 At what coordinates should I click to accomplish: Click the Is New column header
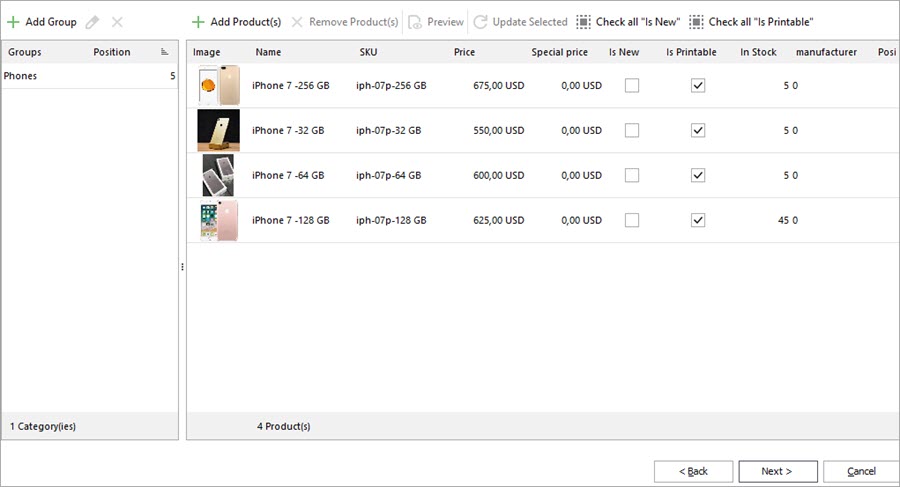[x=624, y=52]
